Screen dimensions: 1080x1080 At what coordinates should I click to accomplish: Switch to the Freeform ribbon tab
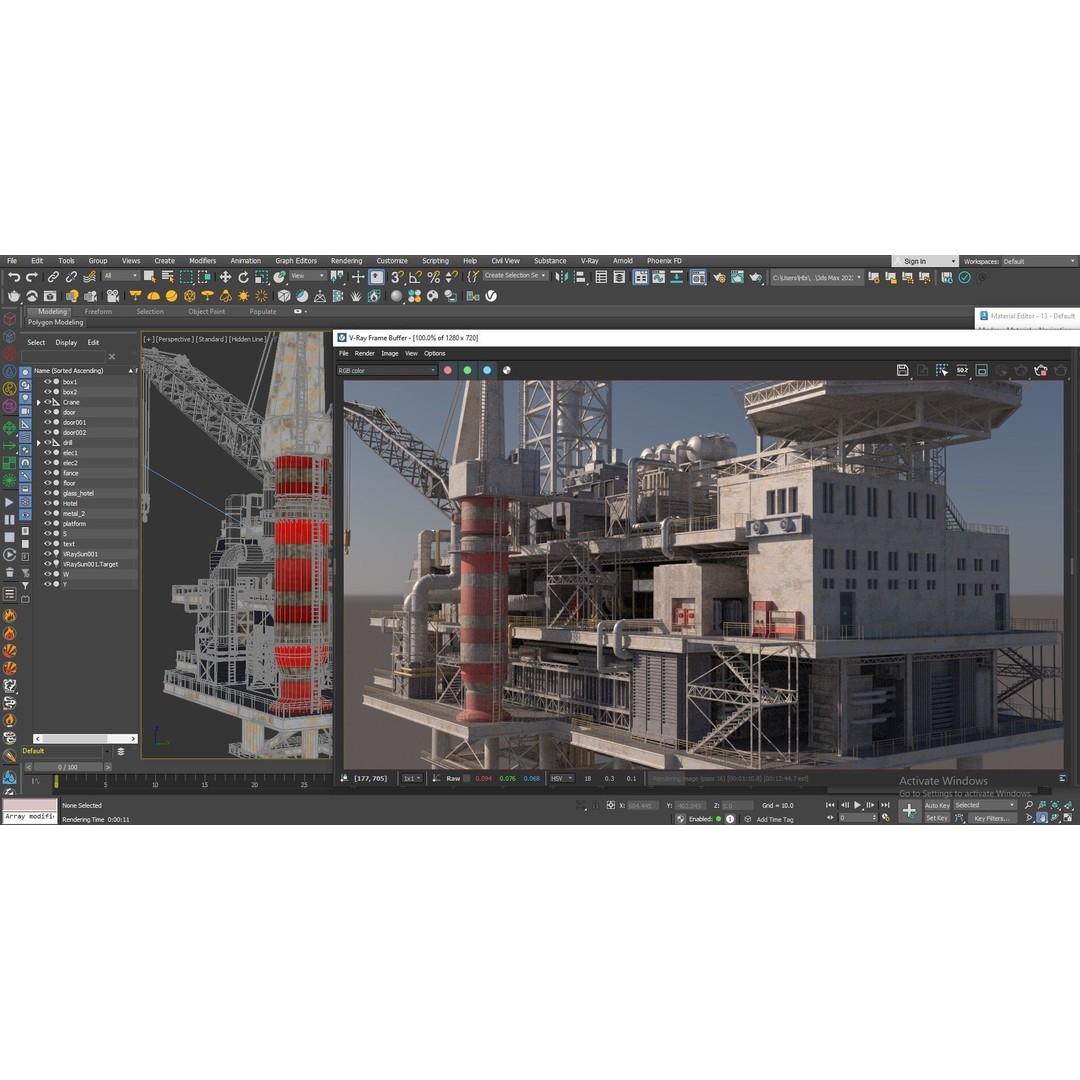coord(97,311)
